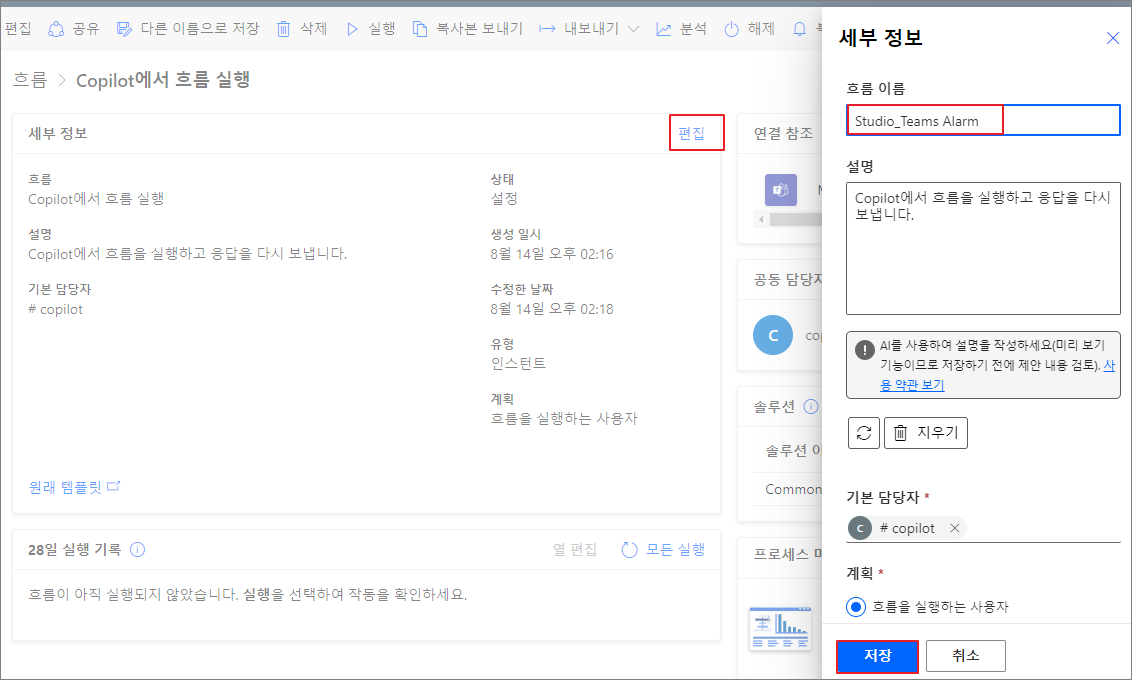This screenshot has width=1132, height=680.
Task: Click info icon beside 솔루션 heading
Action: (811, 406)
